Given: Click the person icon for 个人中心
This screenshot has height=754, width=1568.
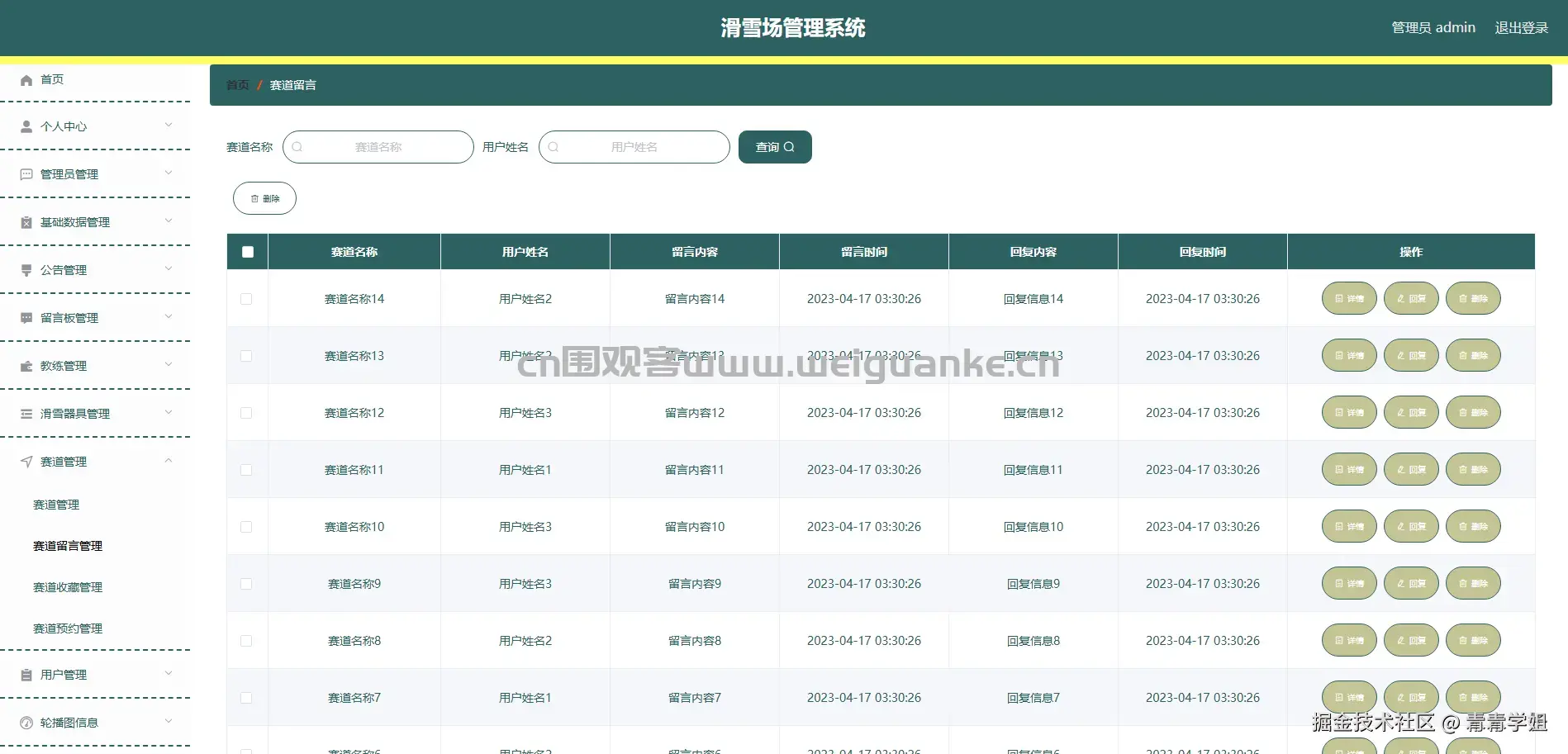Looking at the screenshot, I should pos(26,127).
